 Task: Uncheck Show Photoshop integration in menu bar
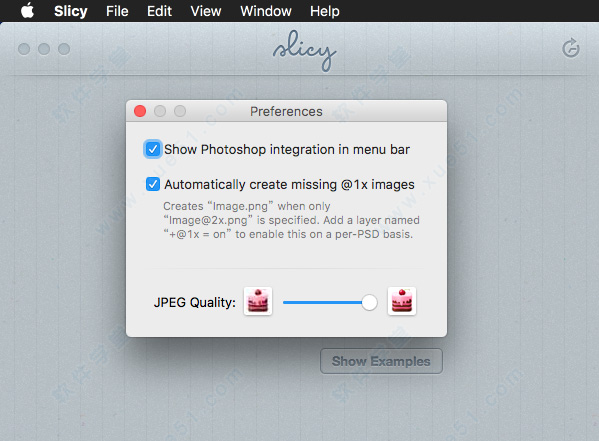pos(153,149)
